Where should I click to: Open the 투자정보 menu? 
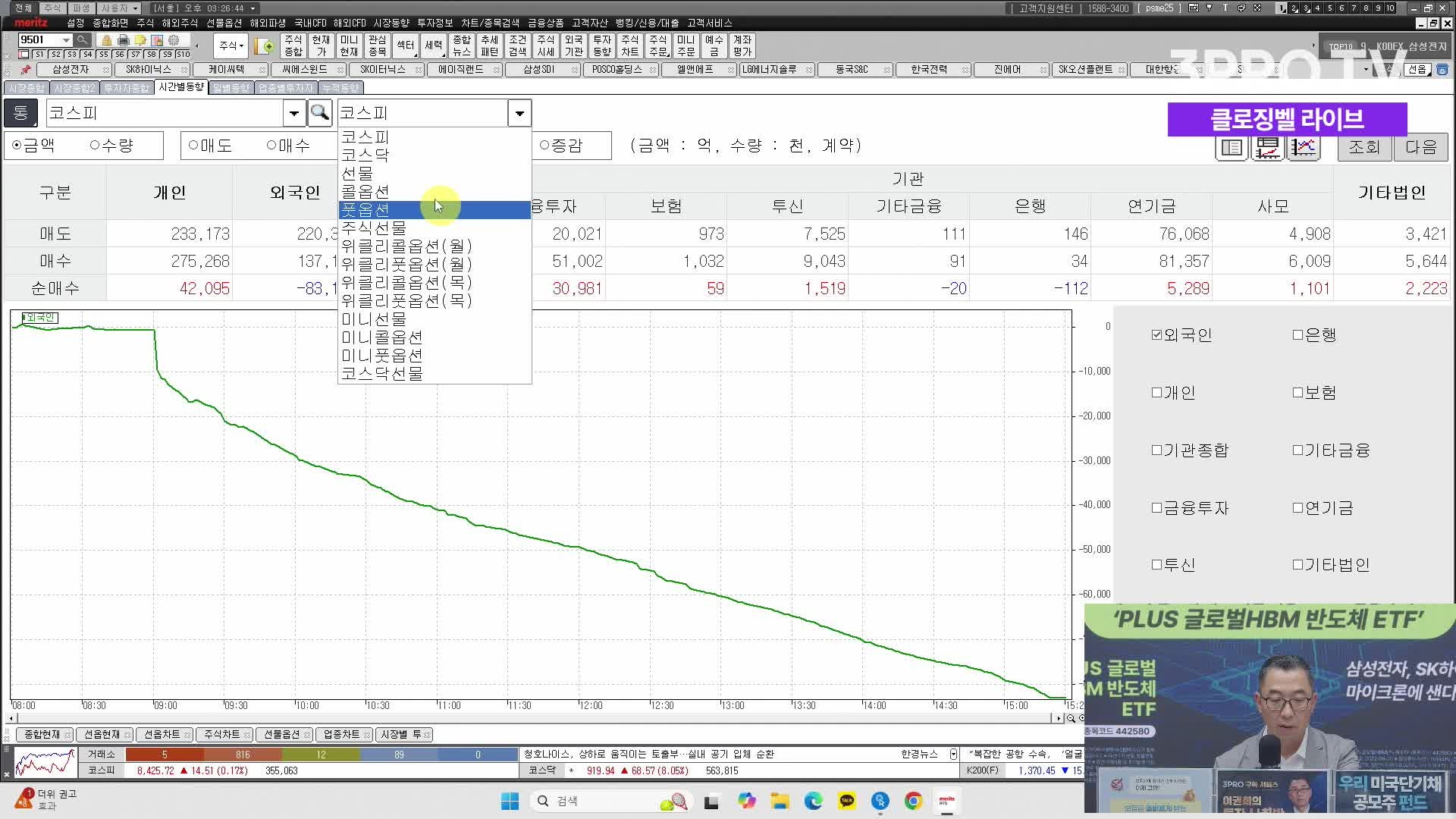coord(435,23)
